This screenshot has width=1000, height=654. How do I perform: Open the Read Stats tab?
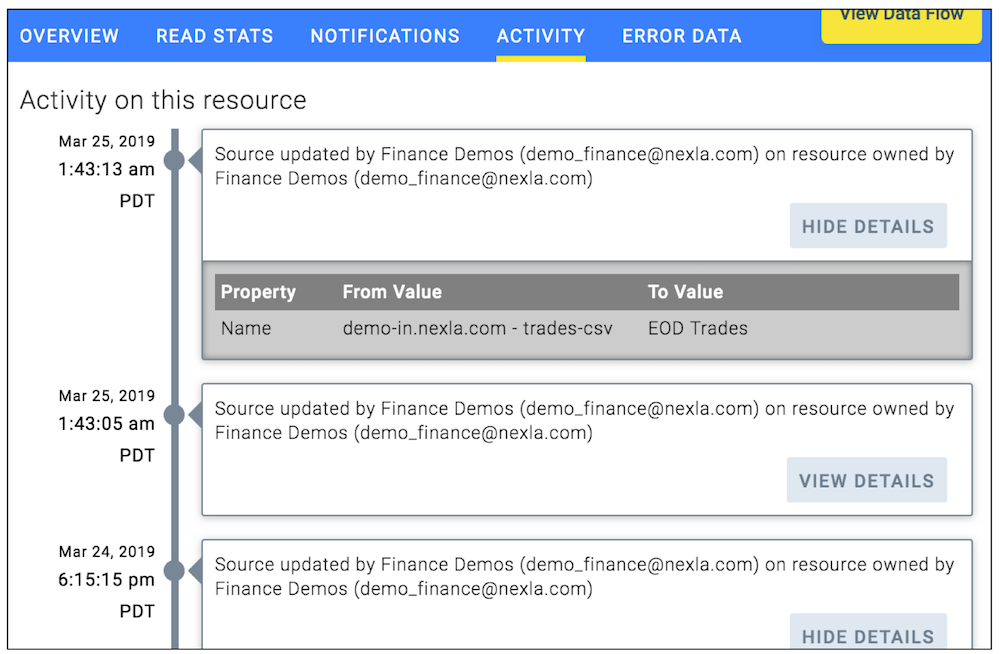tap(214, 36)
